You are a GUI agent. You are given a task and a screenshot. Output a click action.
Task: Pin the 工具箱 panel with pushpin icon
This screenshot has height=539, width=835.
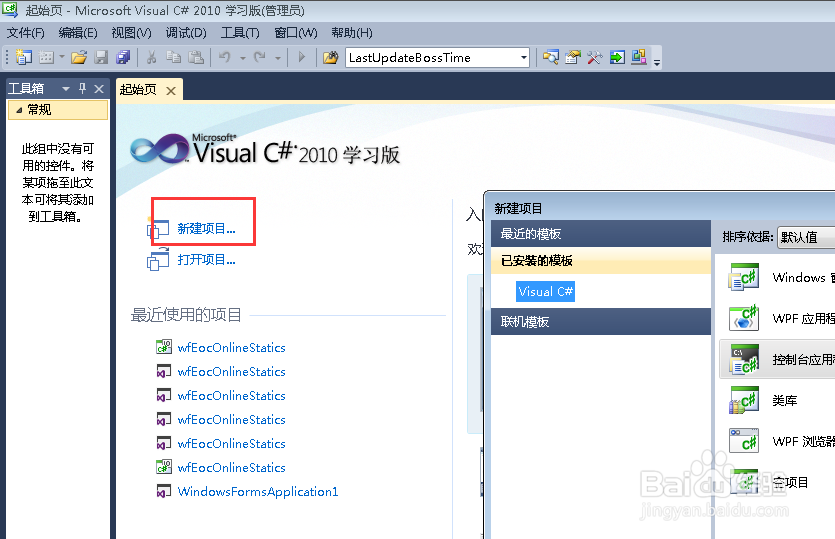tap(83, 88)
